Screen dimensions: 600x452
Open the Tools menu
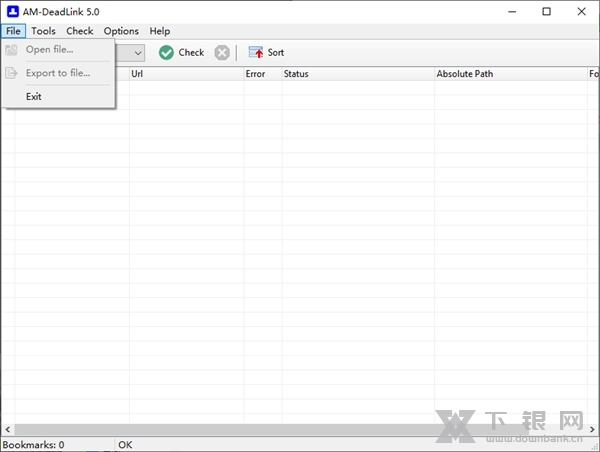point(44,31)
